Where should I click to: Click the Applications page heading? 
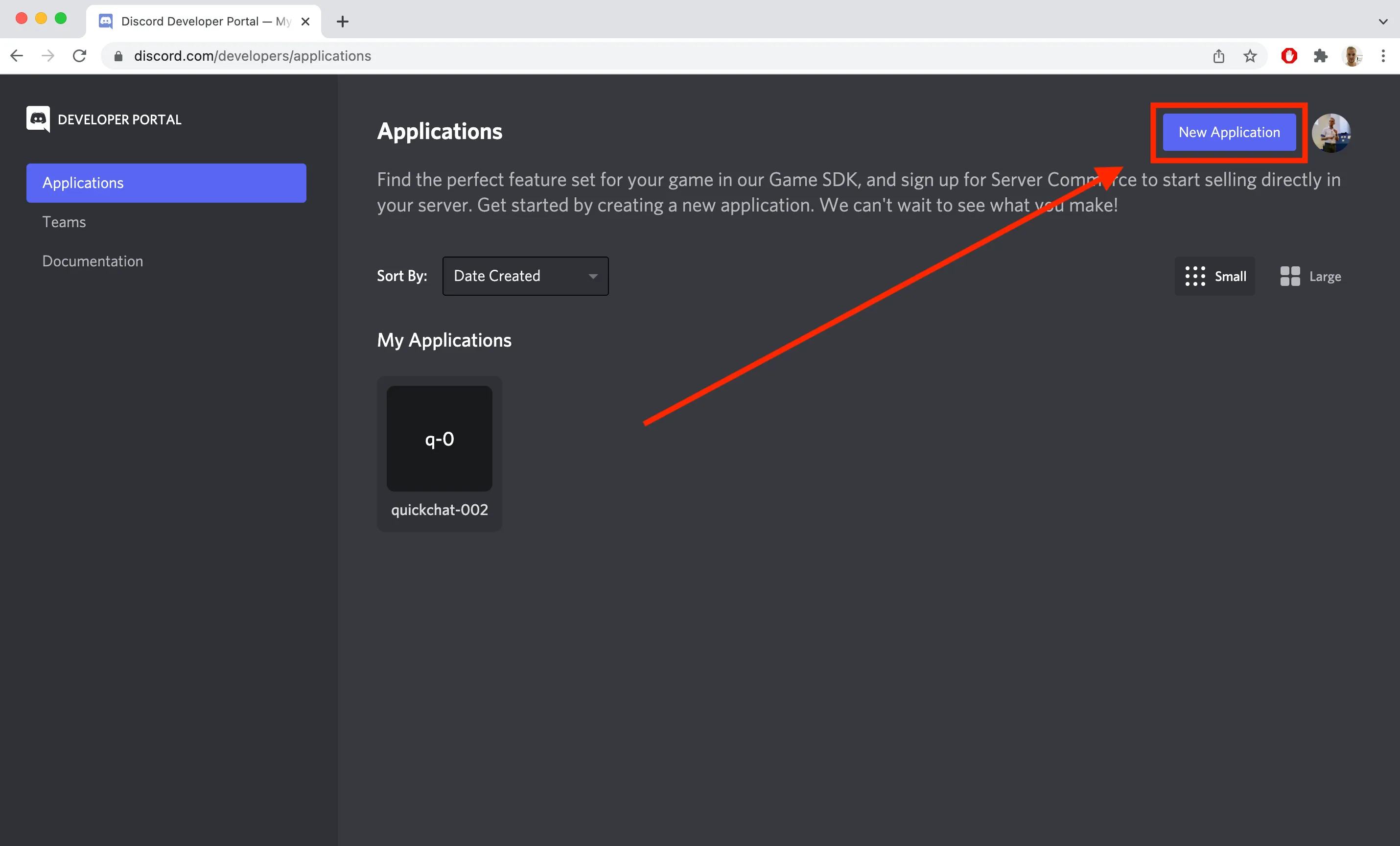(439, 131)
